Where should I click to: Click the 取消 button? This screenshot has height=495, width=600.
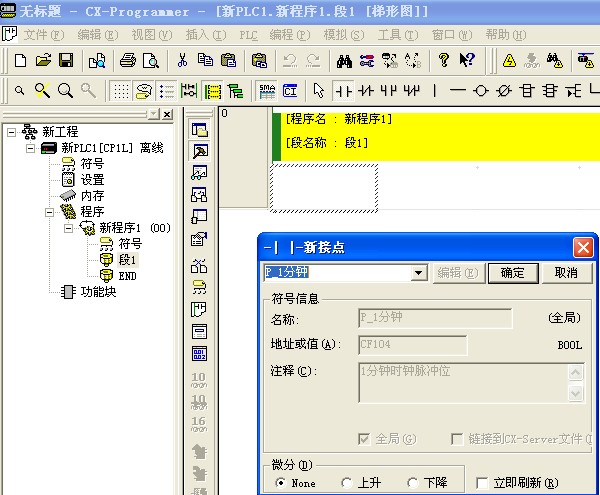566,273
